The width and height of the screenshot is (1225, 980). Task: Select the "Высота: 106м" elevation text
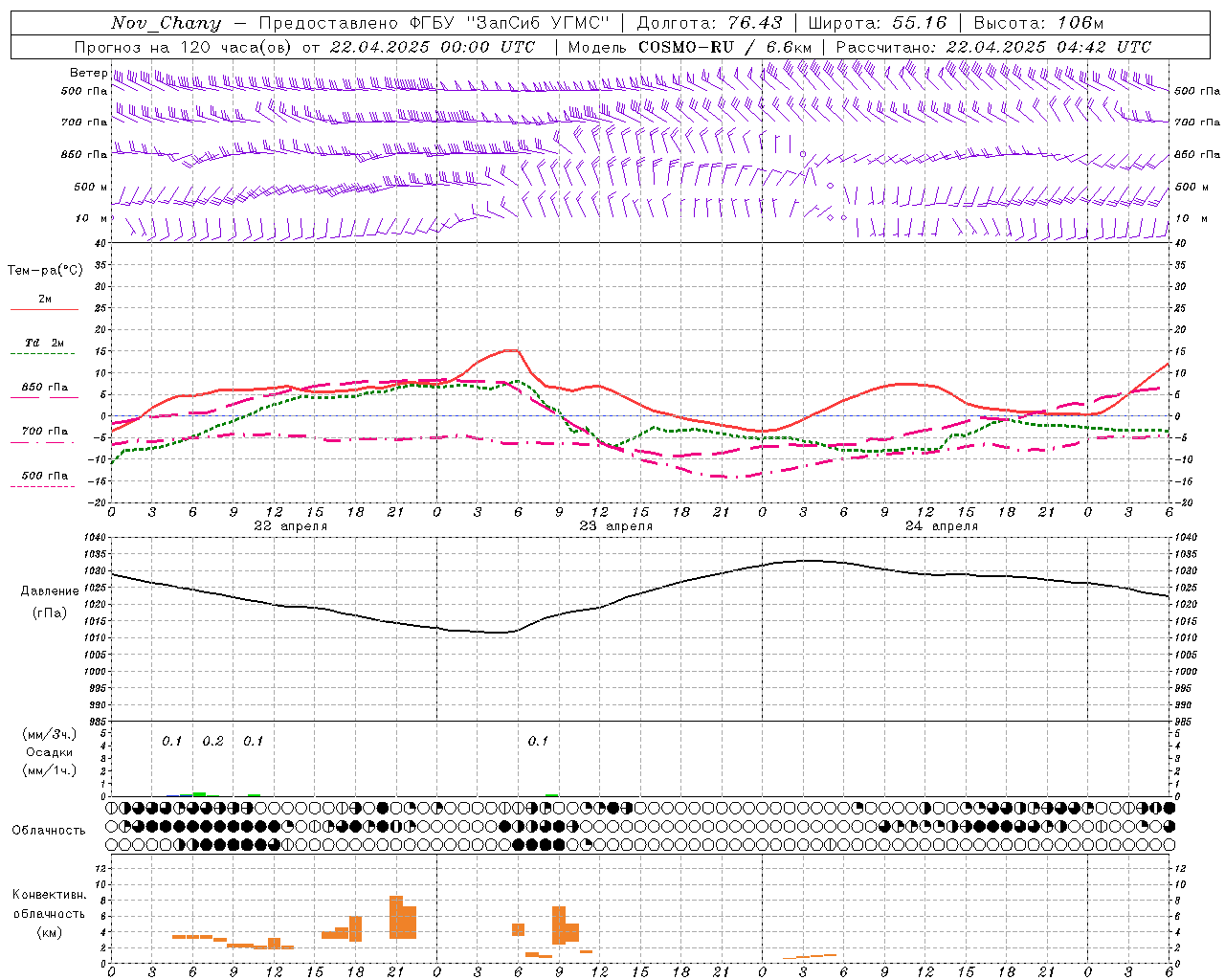1037,23
